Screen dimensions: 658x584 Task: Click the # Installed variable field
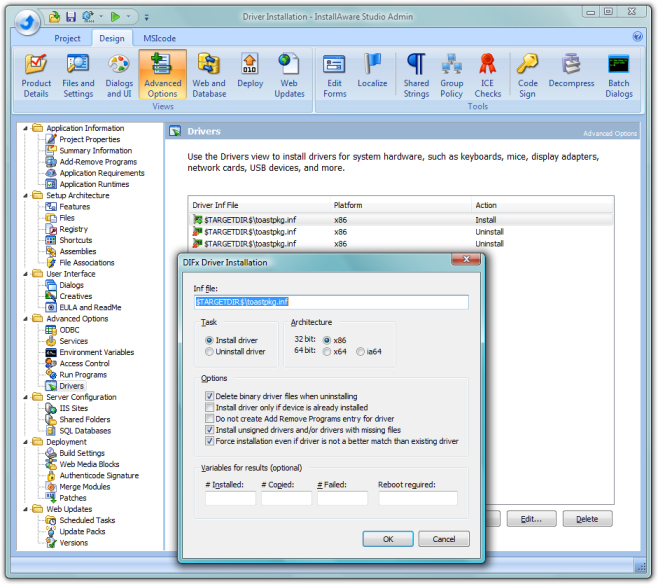coord(230,498)
